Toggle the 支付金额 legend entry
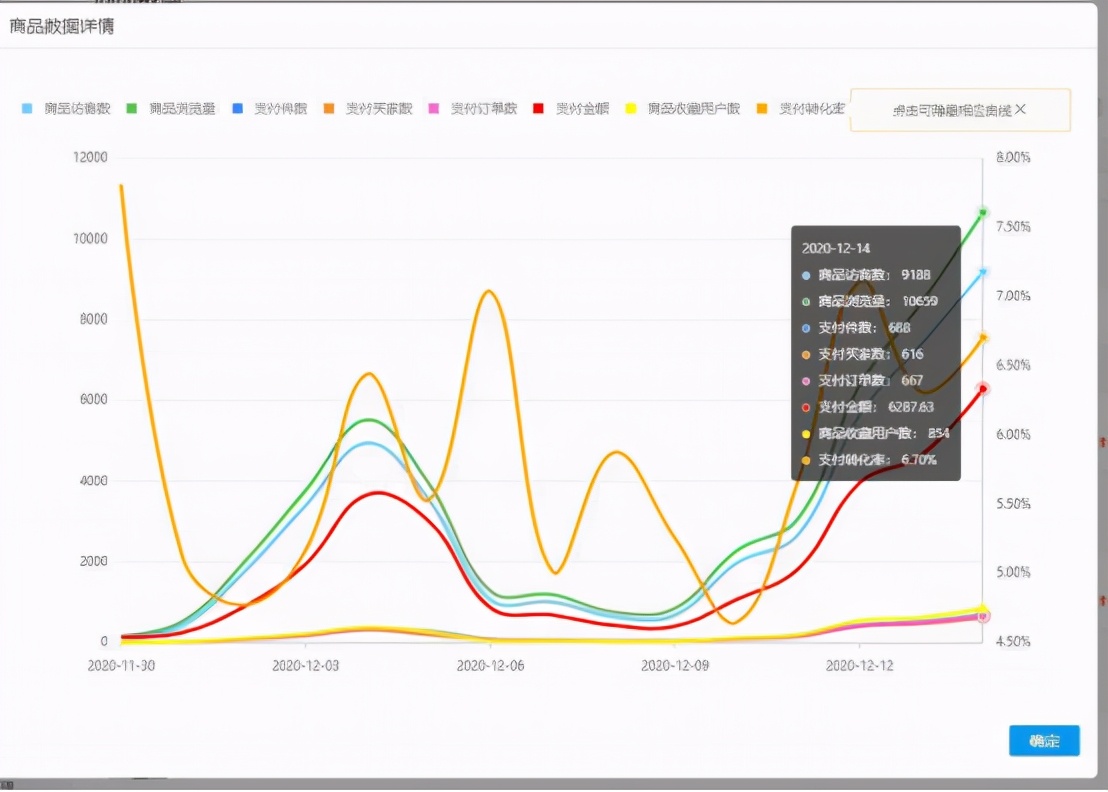 point(571,109)
